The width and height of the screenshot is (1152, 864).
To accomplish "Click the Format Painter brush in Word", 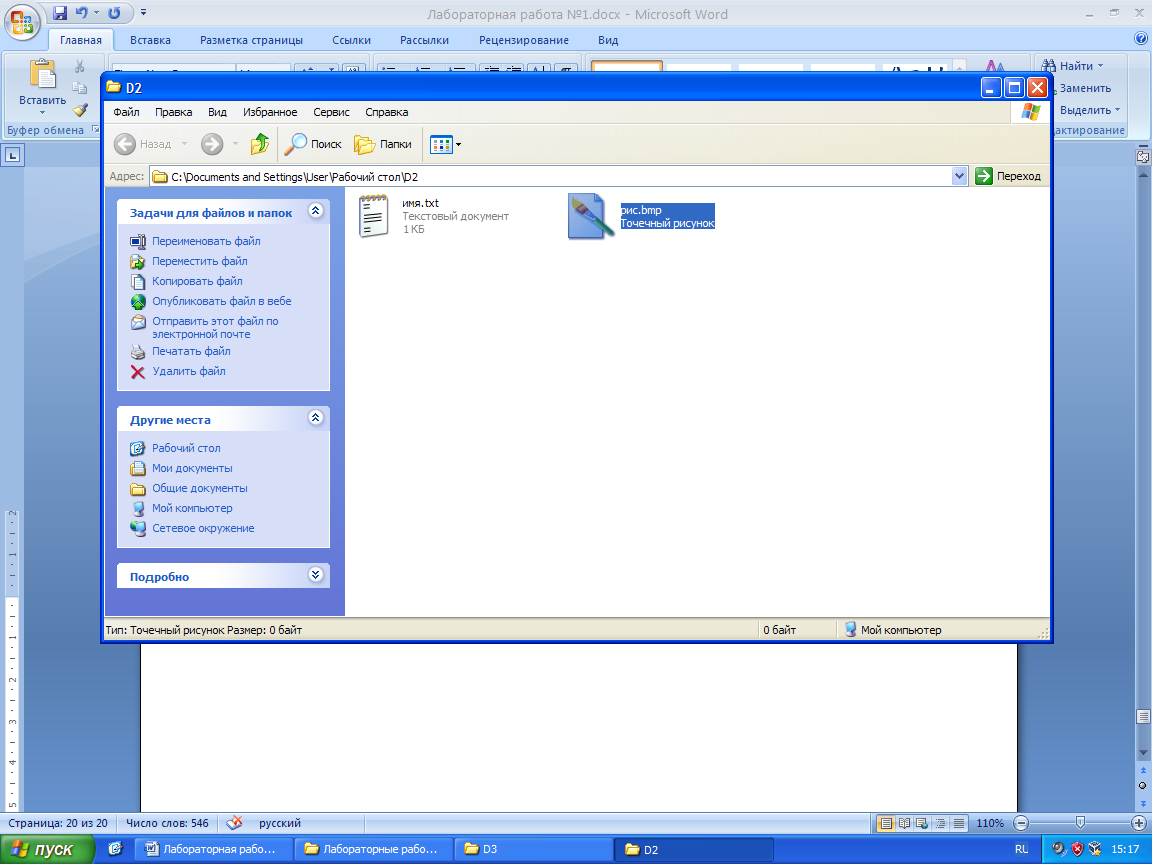I will (x=79, y=110).
